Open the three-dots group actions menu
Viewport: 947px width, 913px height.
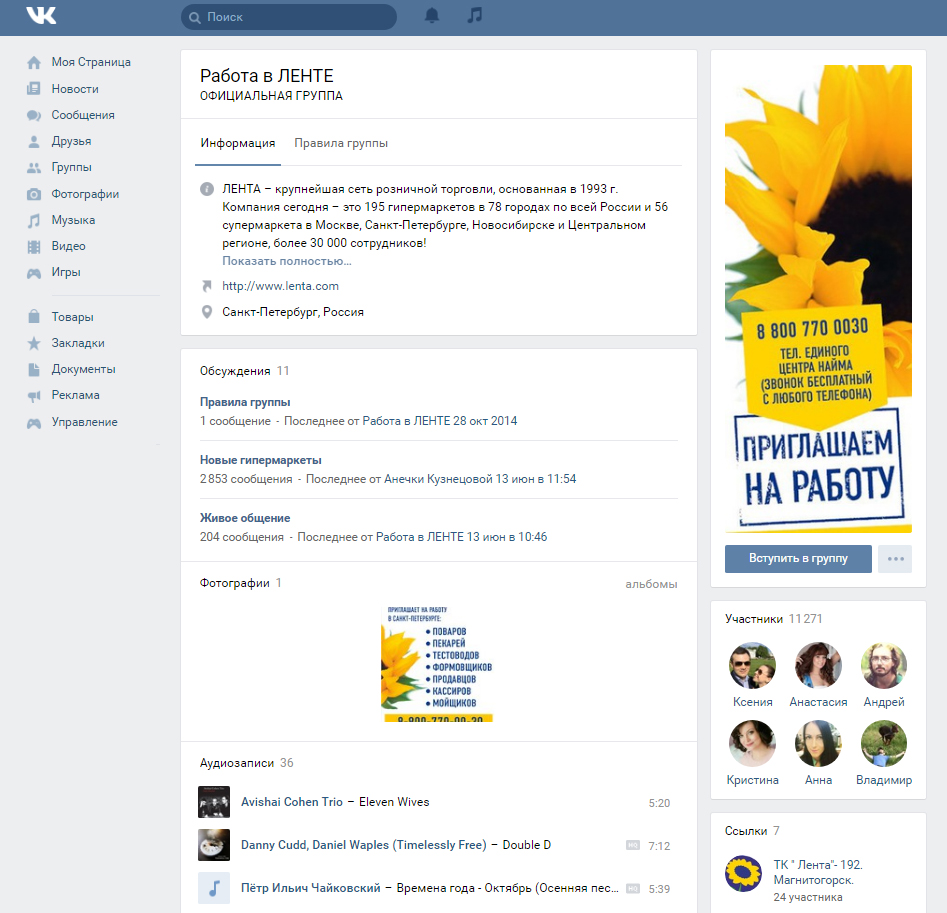click(x=895, y=559)
